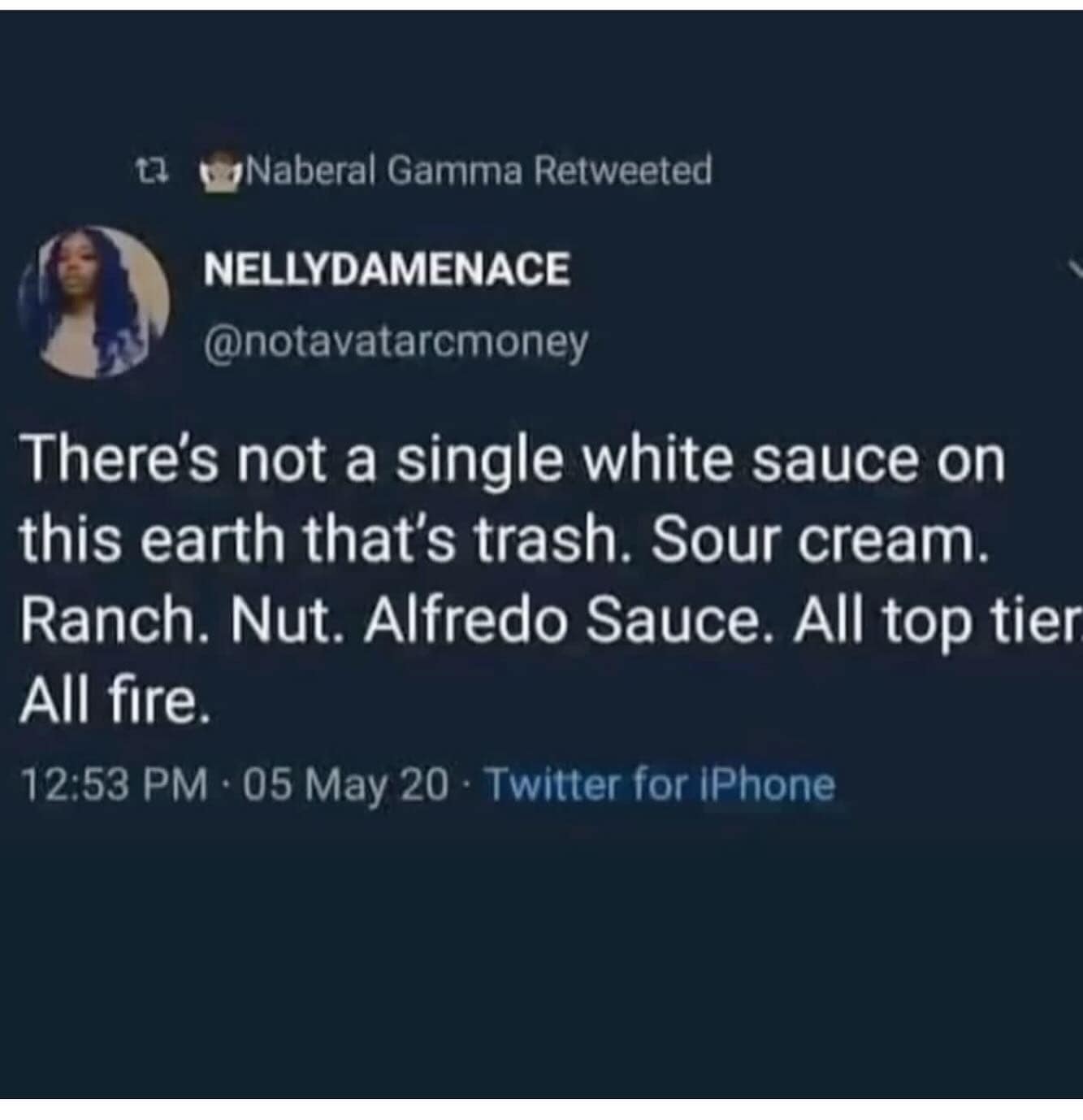This screenshot has width=1083, height=1120.
Task: Open the NELLYDAMENACE display name
Action: click(x=387, y=269)
